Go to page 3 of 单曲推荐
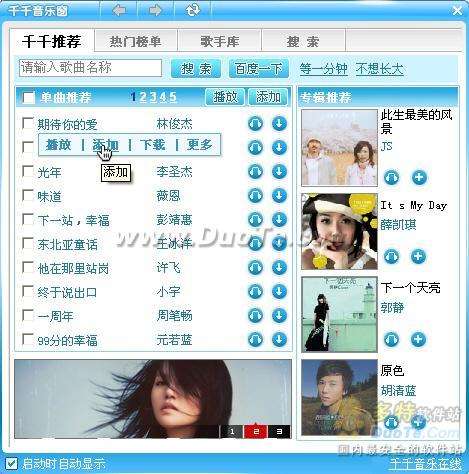This screenshot has width=469, height=474. tap(153, 97)
